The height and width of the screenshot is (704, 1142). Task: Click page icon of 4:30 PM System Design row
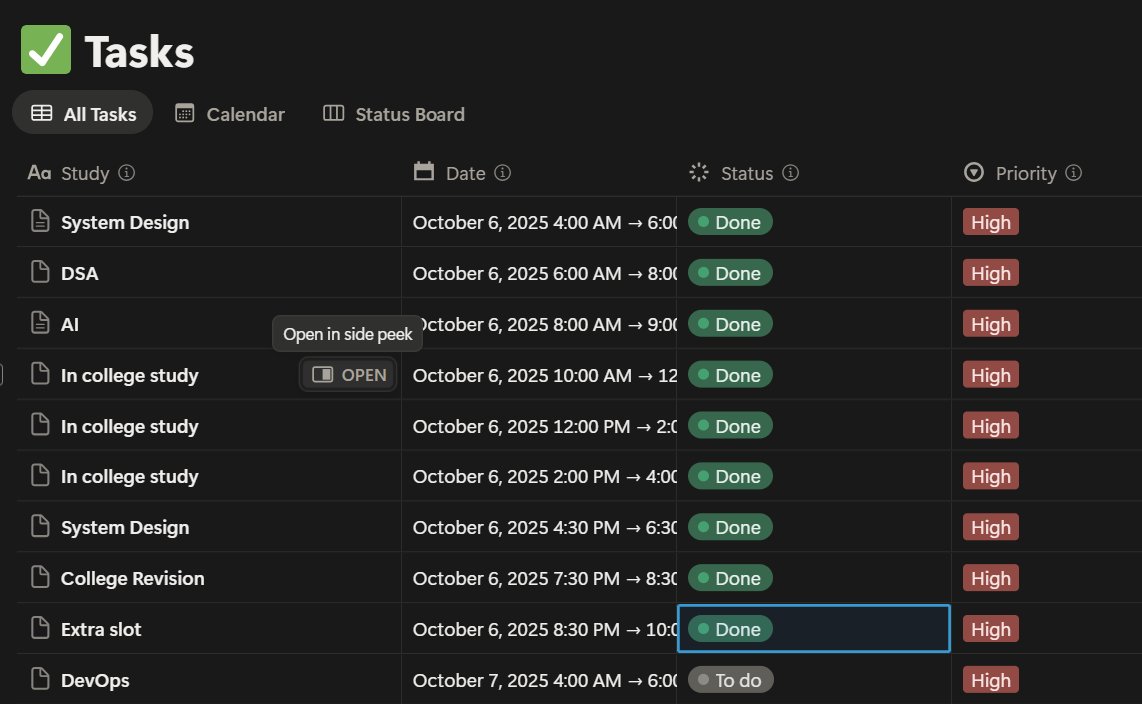click(40, 526)
